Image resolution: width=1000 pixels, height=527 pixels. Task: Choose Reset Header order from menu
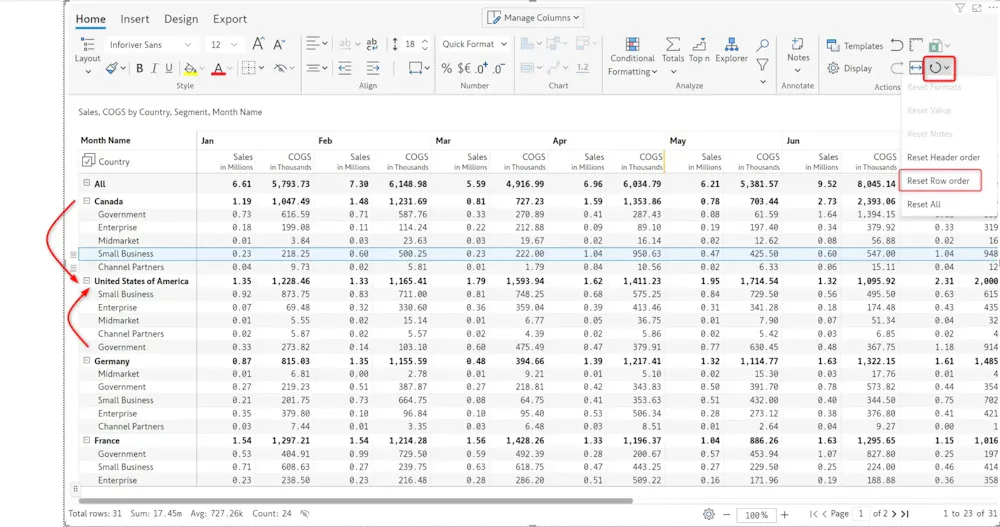tap(943, 157)
